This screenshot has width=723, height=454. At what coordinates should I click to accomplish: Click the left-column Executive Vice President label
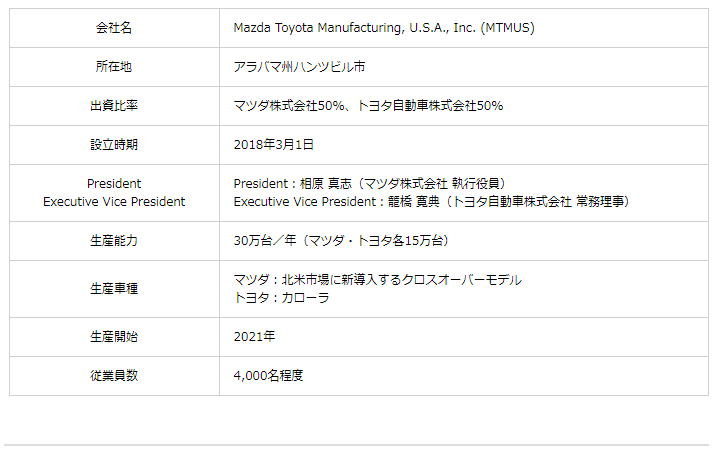(114, 201)
